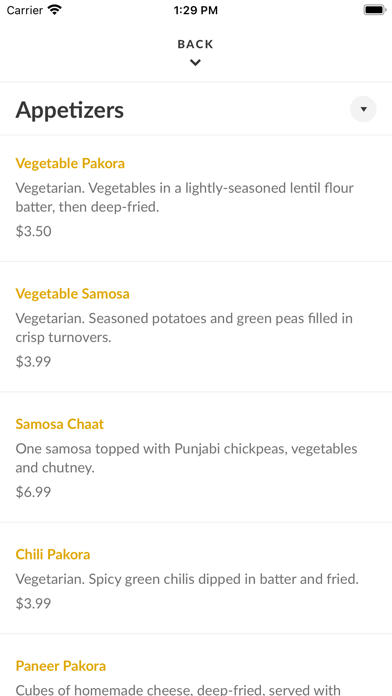
Task: Open the Appetizers category dropdown arrow
Action: pyautogui.click(x=363, y=109)
